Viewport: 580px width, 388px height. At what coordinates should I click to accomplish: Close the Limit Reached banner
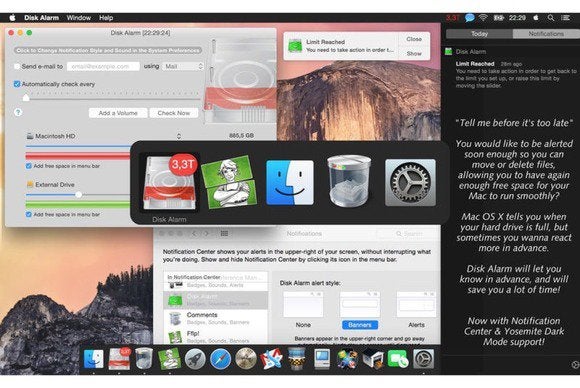pos(414,39)
